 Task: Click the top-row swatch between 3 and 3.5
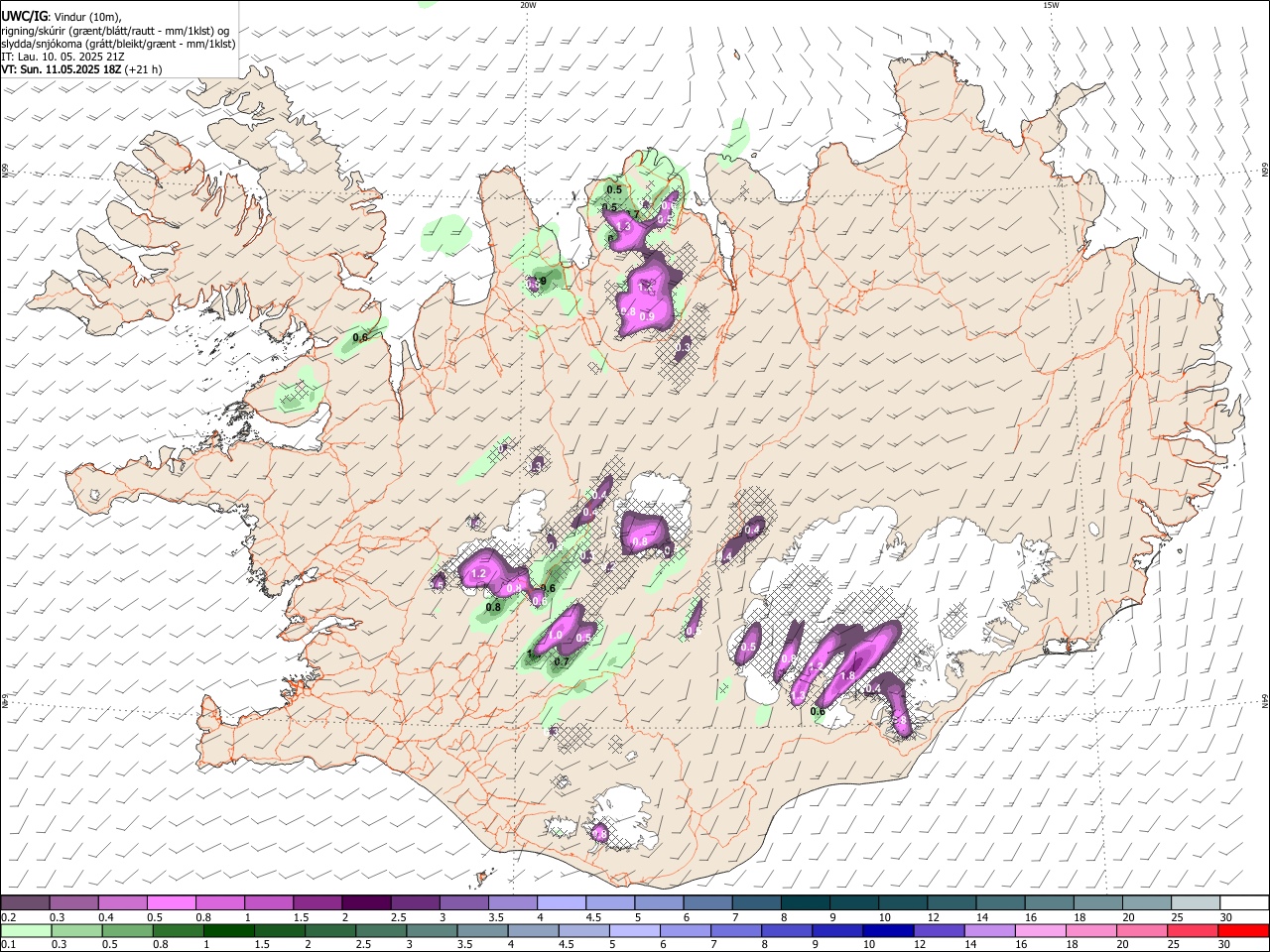coord(463,903)
